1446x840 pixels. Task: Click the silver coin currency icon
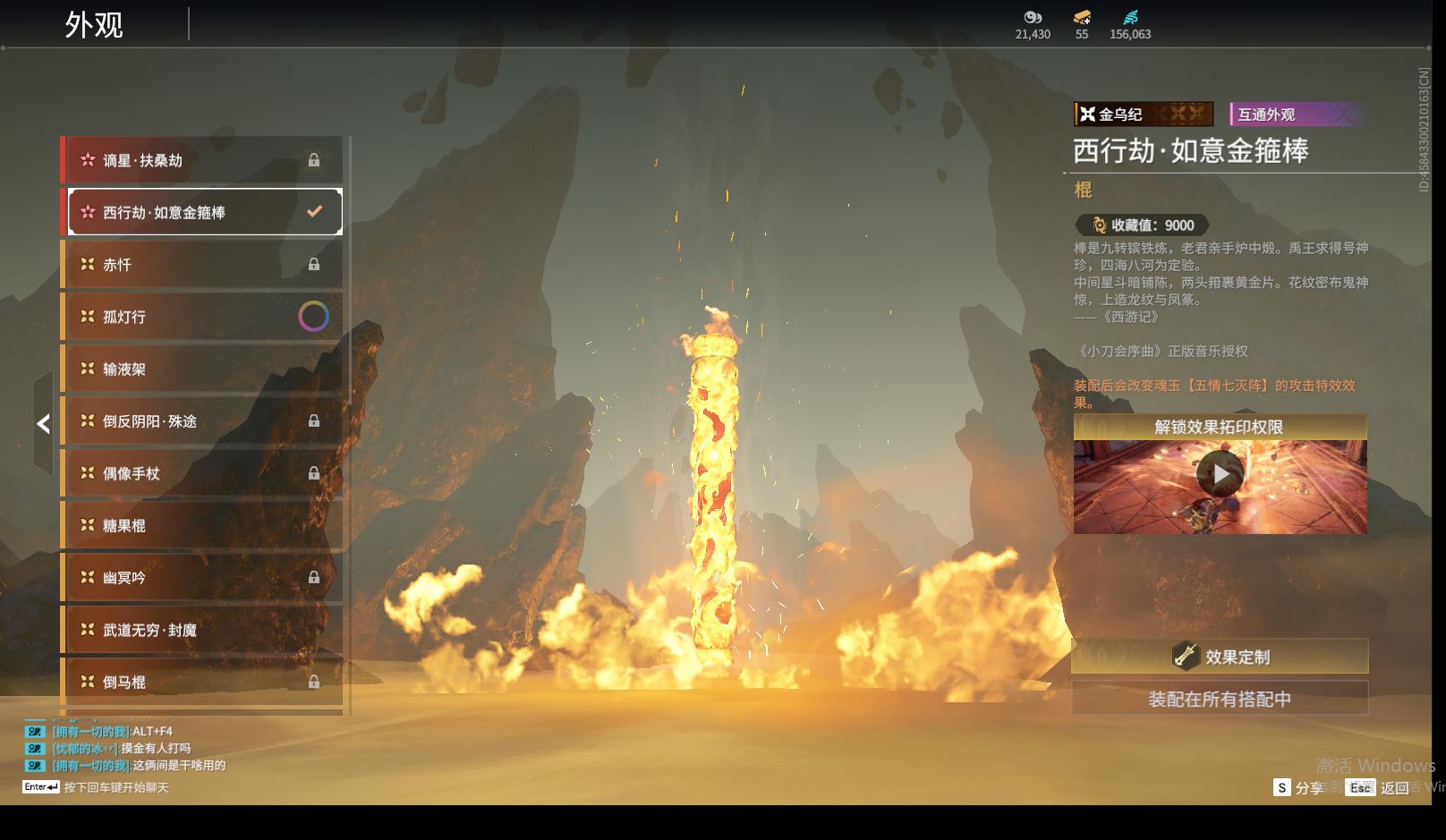click(1033, 17)
